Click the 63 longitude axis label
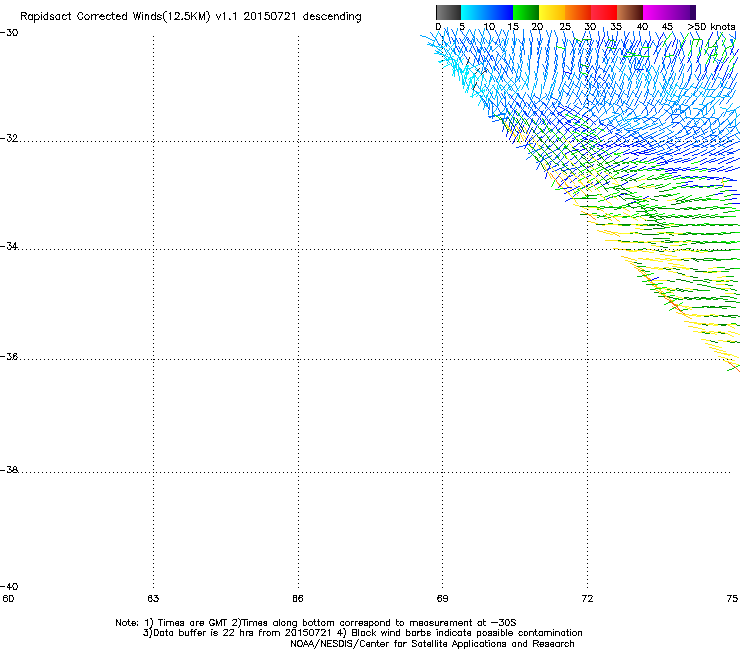 pos(153,599)
